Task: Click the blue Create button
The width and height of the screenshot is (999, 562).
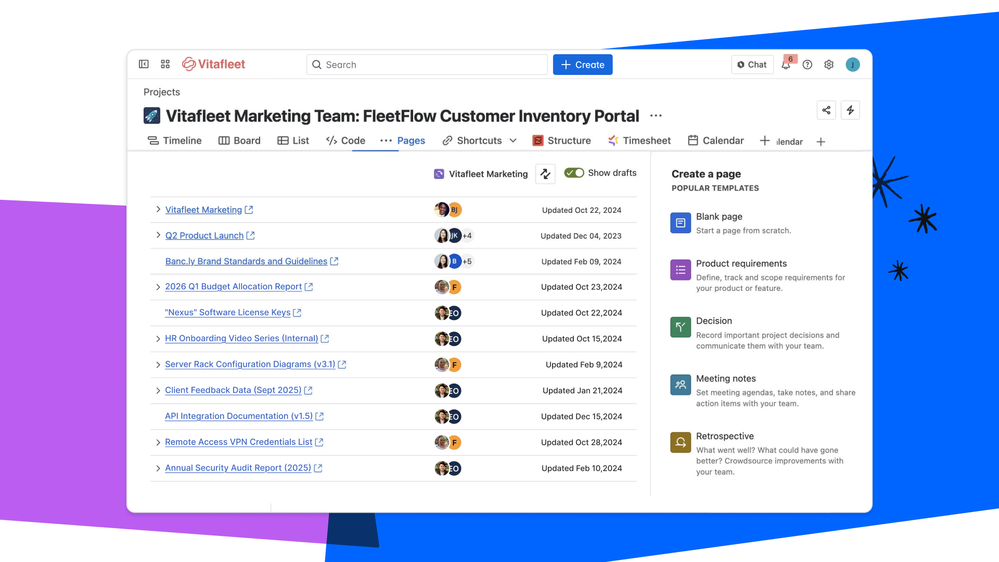Action: 583,64
